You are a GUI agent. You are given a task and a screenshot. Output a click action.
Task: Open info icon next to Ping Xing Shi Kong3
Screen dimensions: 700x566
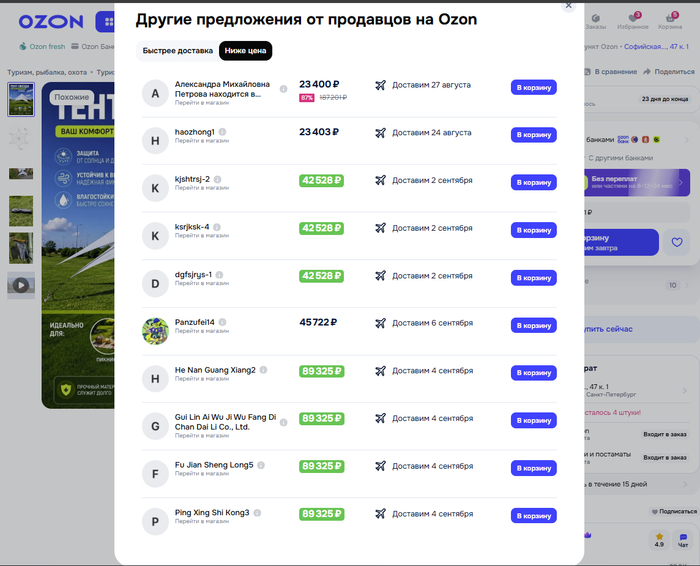(x=257, y=513)
